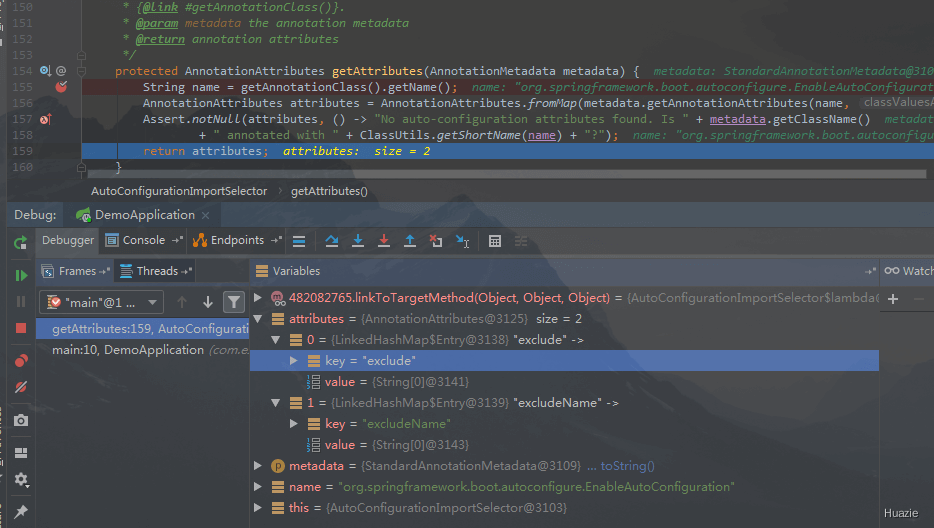Click the override icon at line 154

45,71
